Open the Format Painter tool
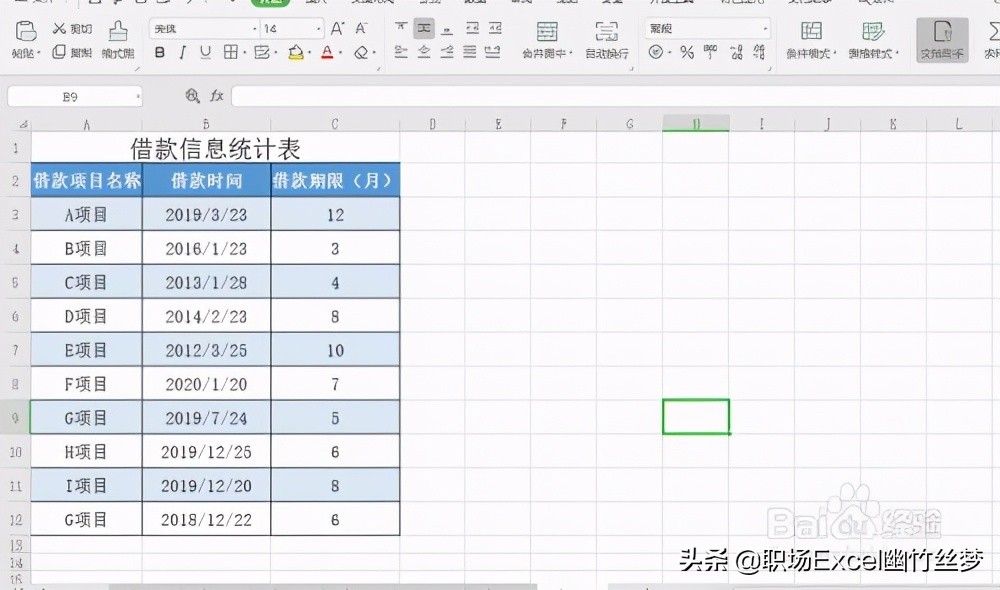1000x590 pixels. tap(117, 38)
